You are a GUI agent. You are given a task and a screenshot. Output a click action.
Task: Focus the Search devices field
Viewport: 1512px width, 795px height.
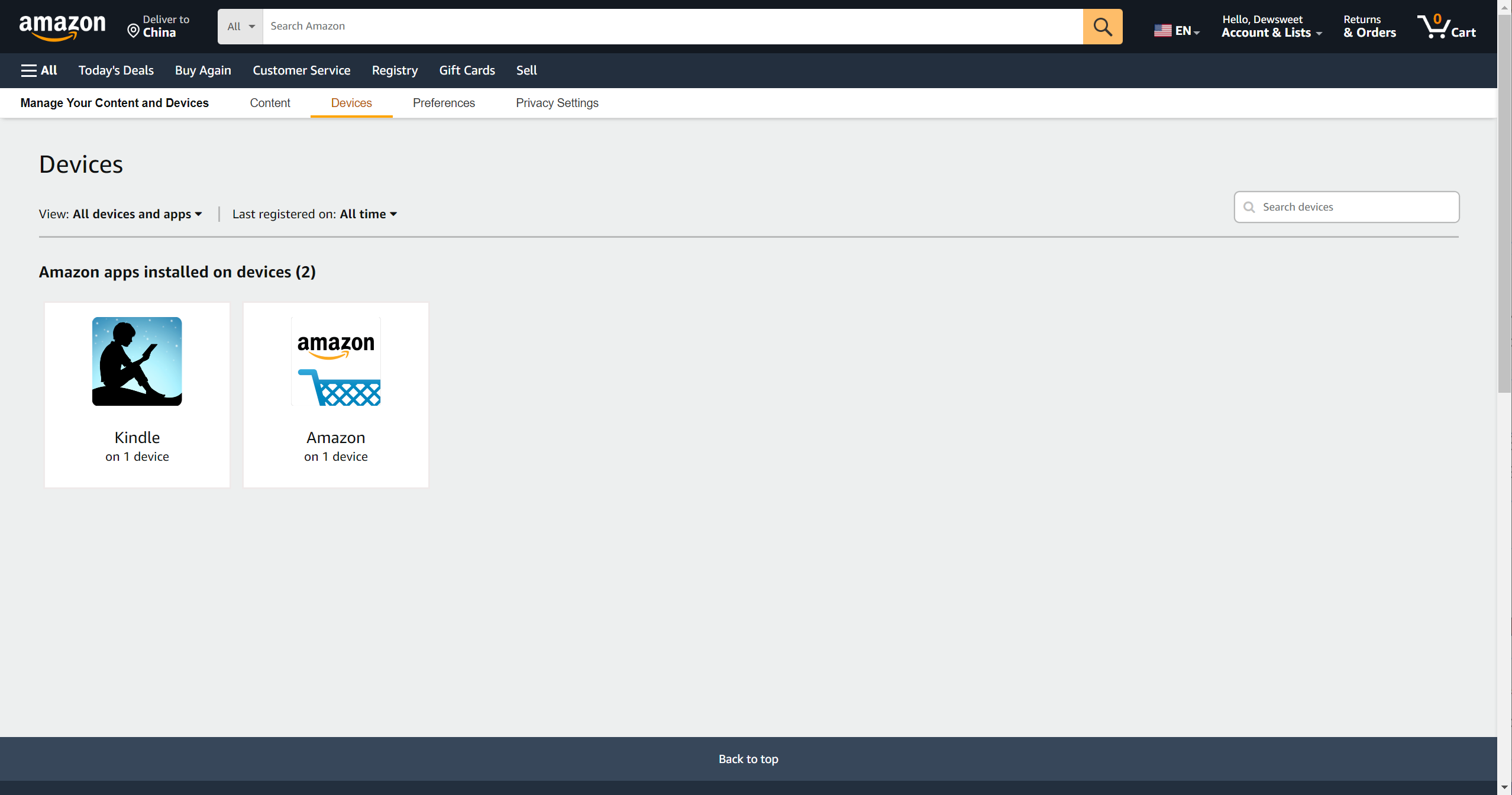coord(1346,207)
